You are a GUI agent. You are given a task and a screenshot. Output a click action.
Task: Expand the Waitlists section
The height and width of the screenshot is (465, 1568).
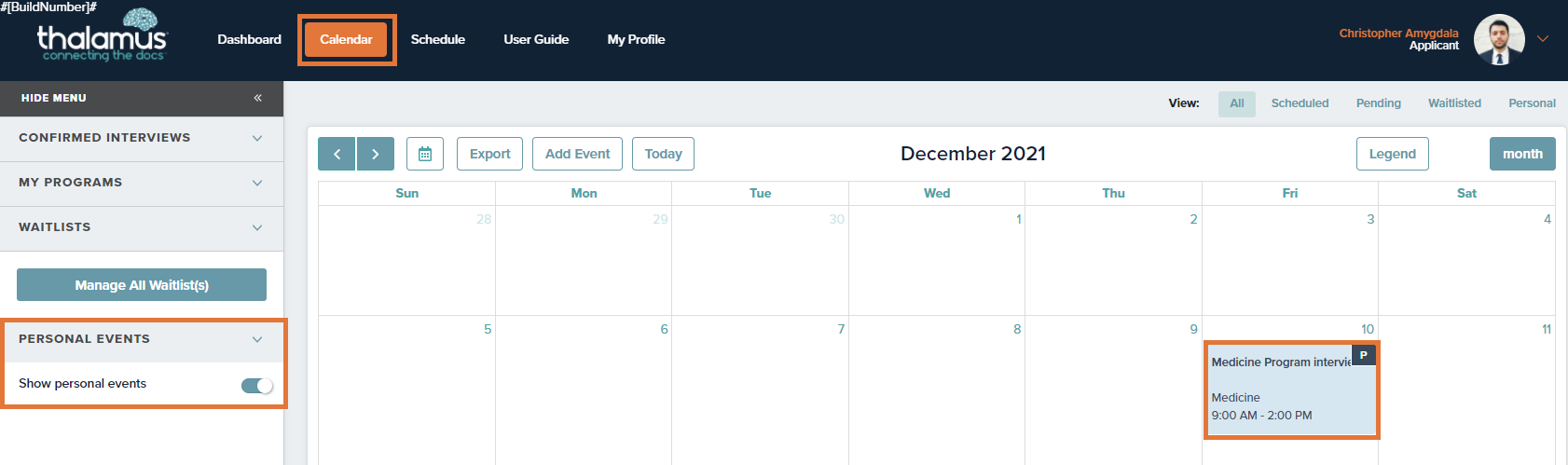click(142, 227)
